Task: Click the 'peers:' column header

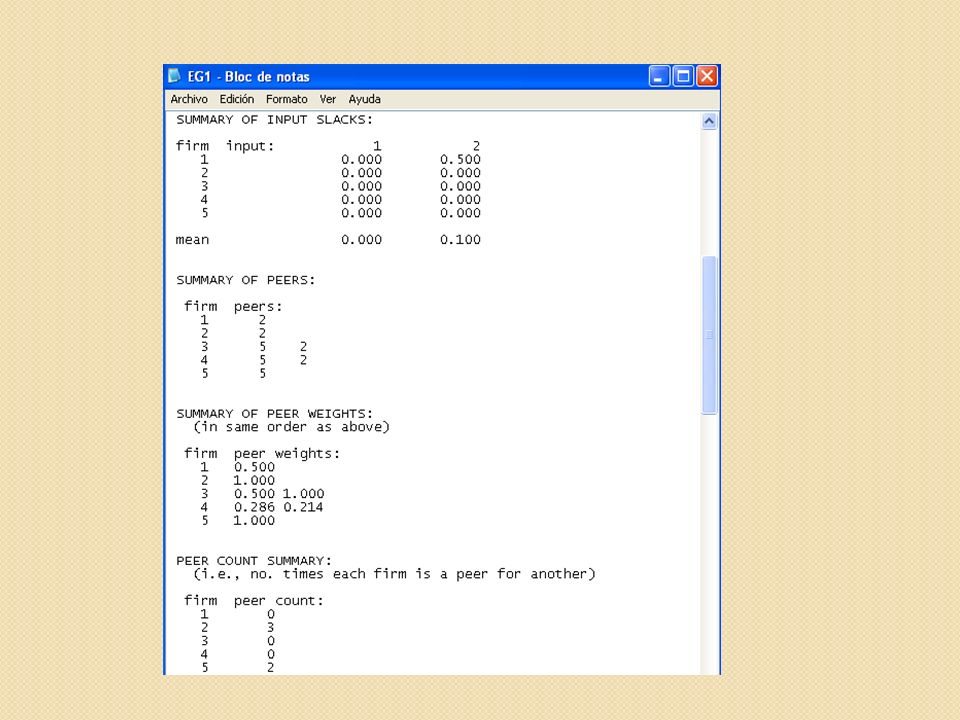Action: coord(258,307)
